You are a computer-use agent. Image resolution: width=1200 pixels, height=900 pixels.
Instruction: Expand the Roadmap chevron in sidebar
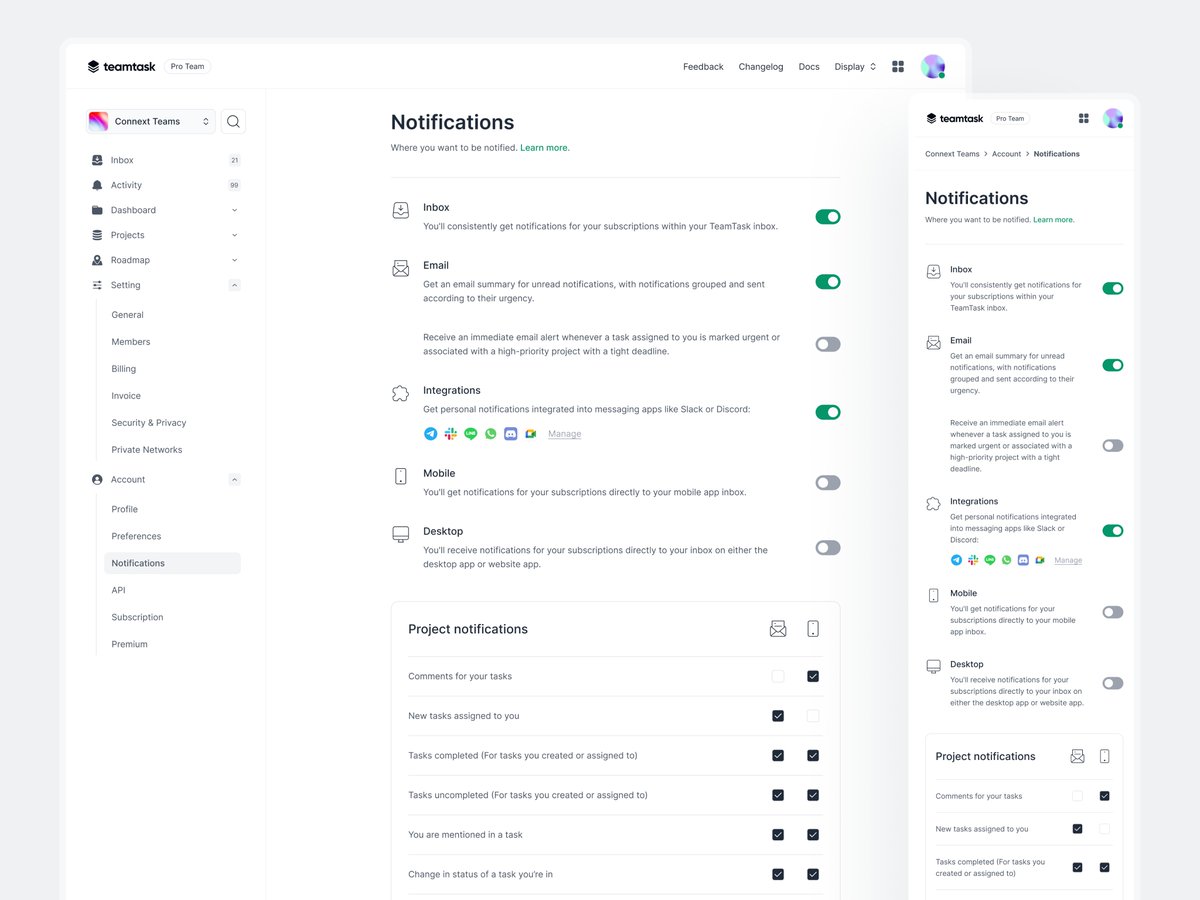click(234, 260)
